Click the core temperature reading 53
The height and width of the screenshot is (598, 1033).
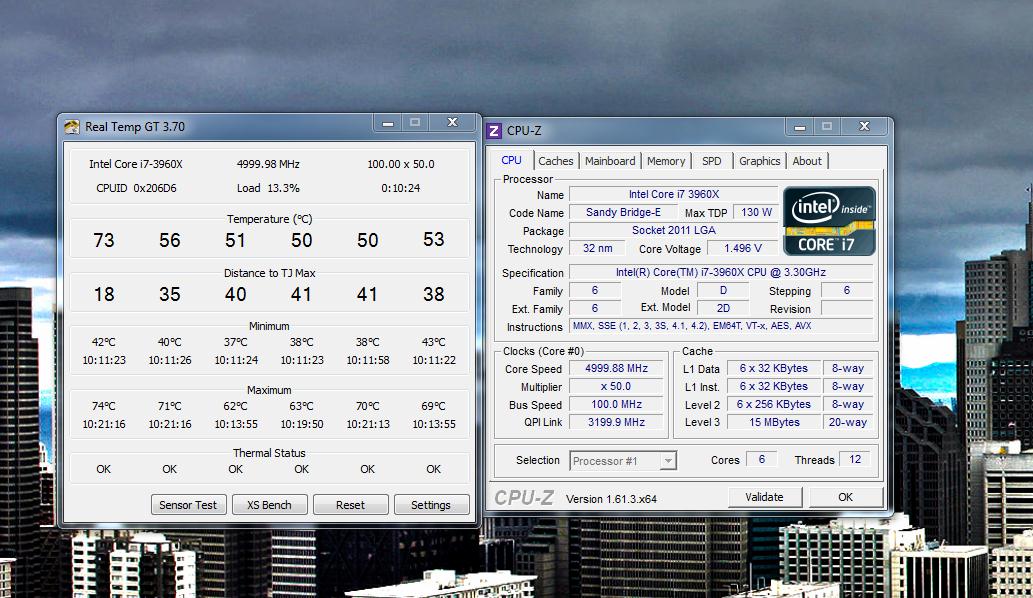[433, 239]
